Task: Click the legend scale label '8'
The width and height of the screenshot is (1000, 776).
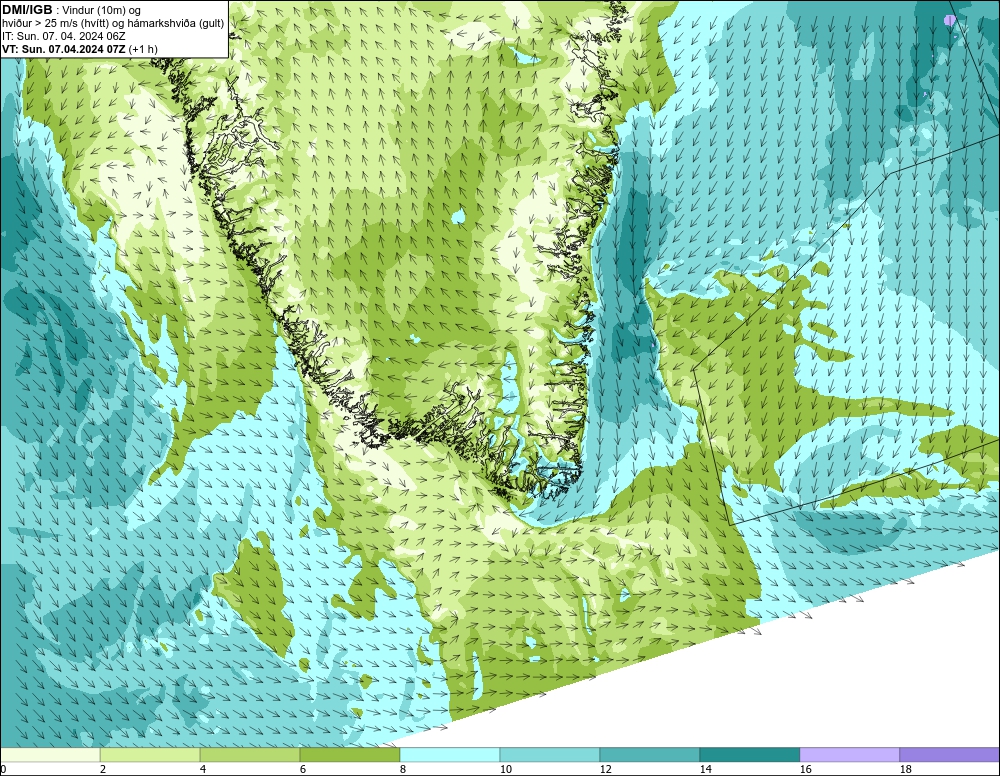Action: pos(403,769)
